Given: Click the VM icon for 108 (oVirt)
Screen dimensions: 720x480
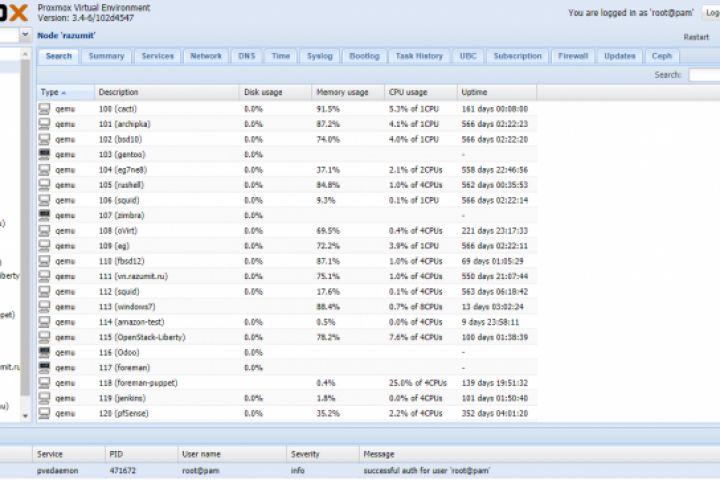Looking at the screenshot, I should [44, 231].
